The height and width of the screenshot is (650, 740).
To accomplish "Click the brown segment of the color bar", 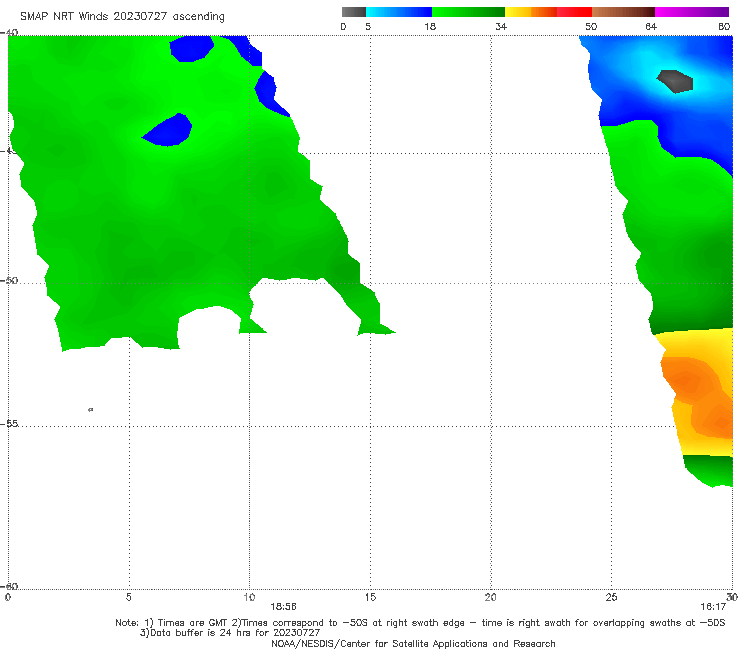I will (x=623, y=12).
